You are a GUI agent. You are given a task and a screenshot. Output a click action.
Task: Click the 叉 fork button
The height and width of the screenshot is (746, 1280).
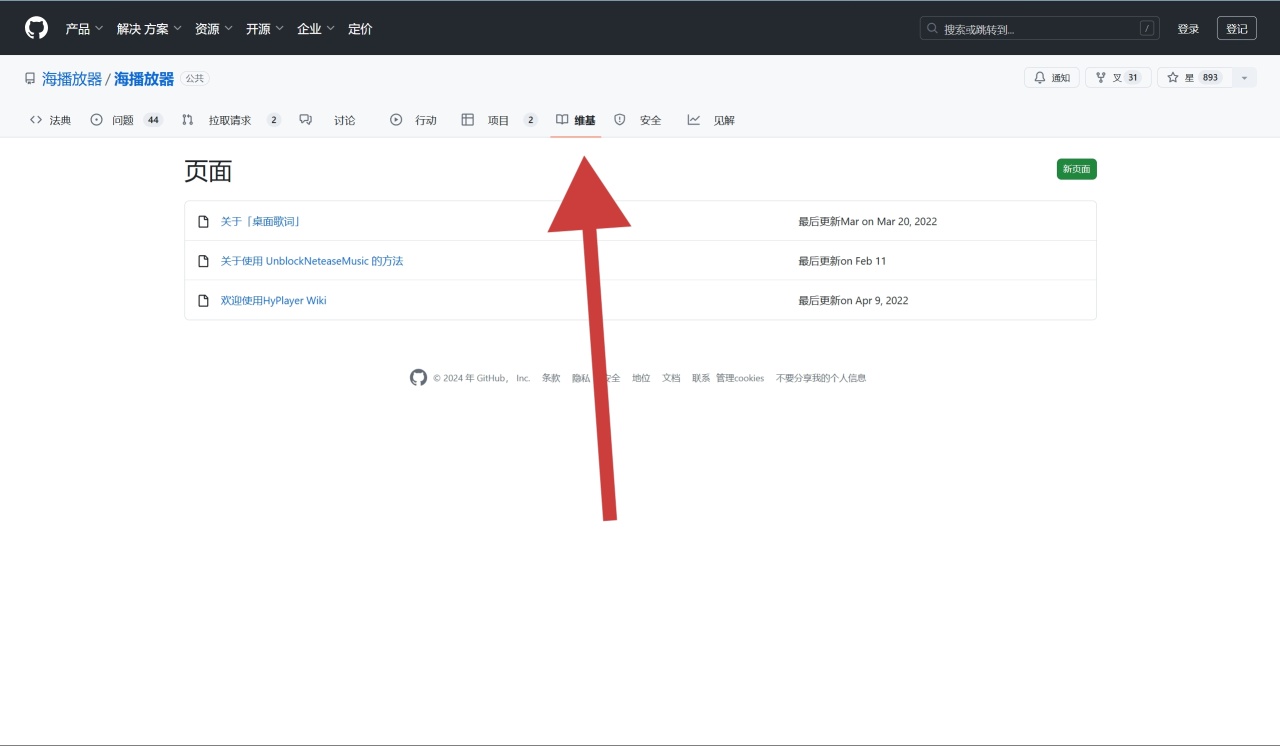tap(1118, 77)
